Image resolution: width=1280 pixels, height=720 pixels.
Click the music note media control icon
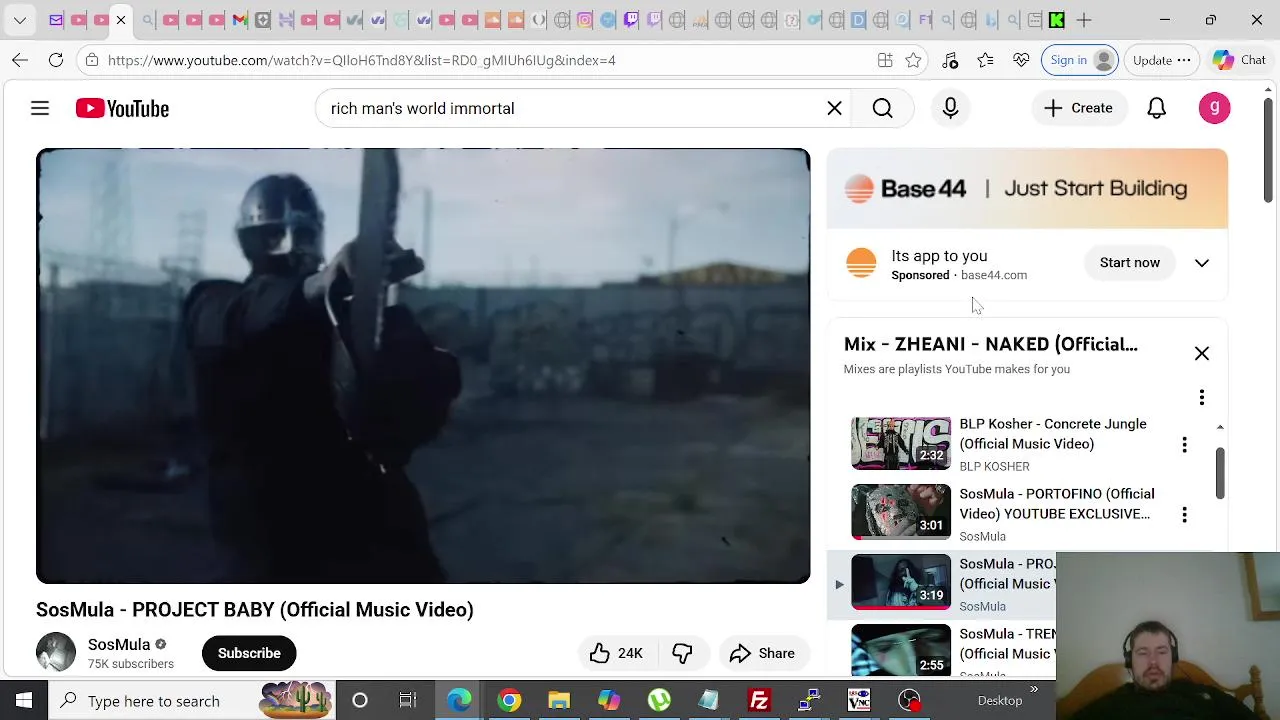(950, 60)
